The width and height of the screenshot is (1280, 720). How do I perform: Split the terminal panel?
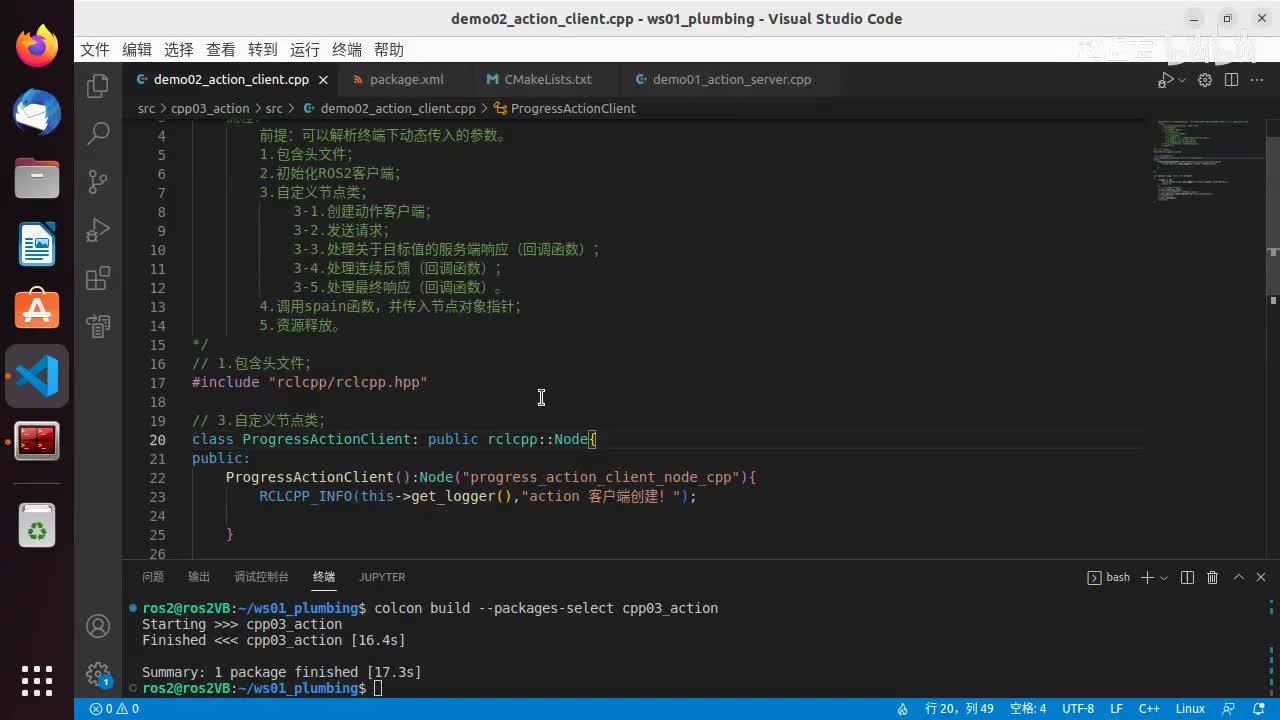point(1187,577)
